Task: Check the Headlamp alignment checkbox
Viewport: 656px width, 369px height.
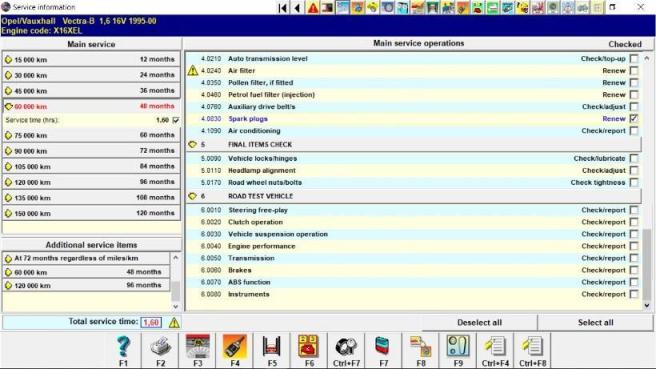Action: (x=634, y=171)
